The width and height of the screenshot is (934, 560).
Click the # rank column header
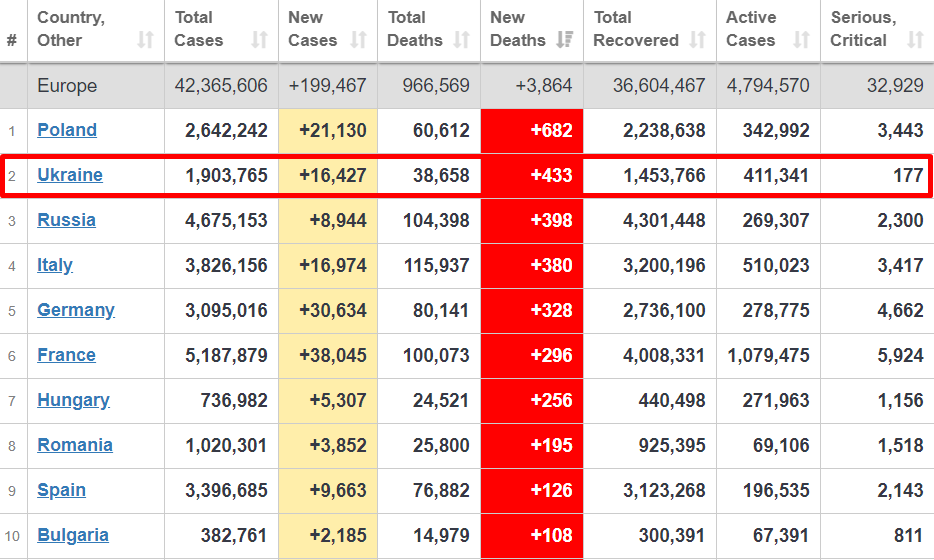tap(12, 40)
